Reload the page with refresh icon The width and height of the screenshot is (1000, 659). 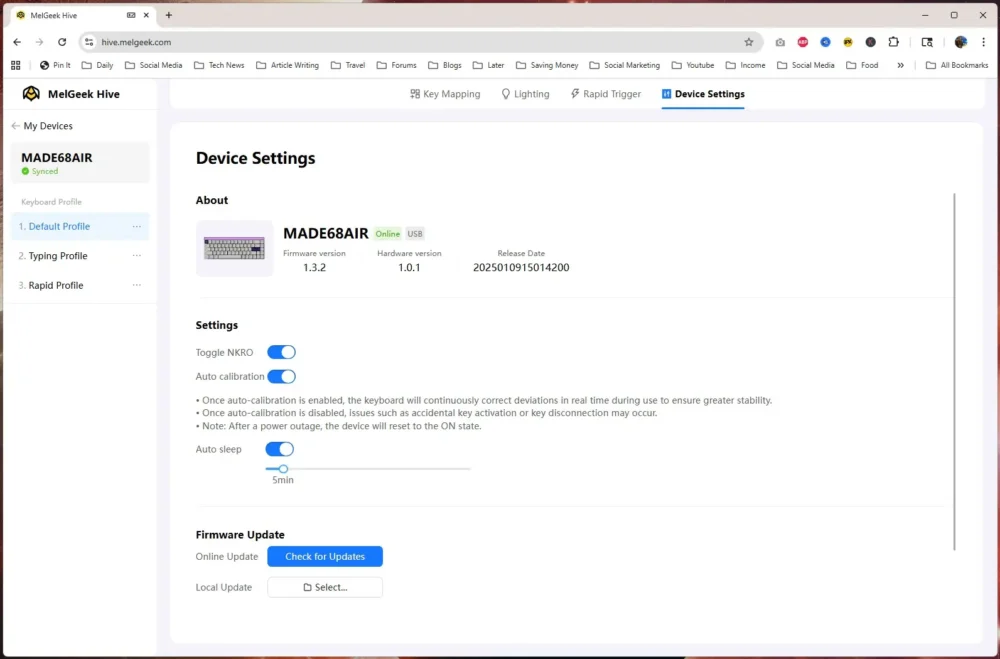coord(62,42)
